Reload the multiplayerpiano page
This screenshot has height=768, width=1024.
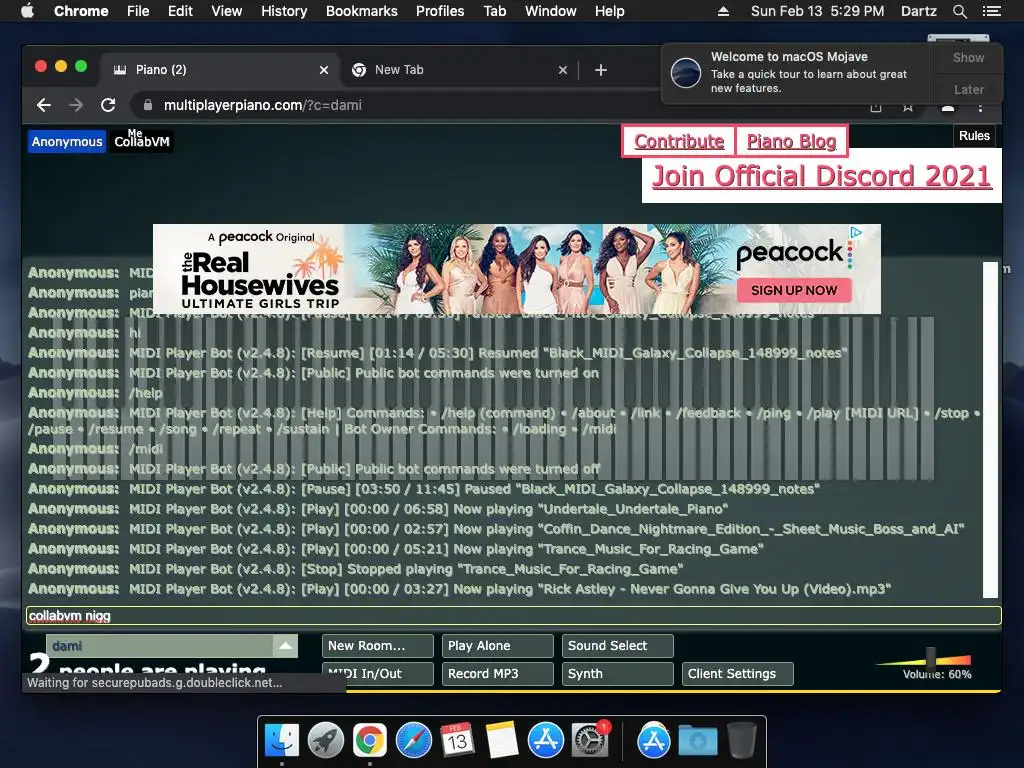click(x=108, y=105)
